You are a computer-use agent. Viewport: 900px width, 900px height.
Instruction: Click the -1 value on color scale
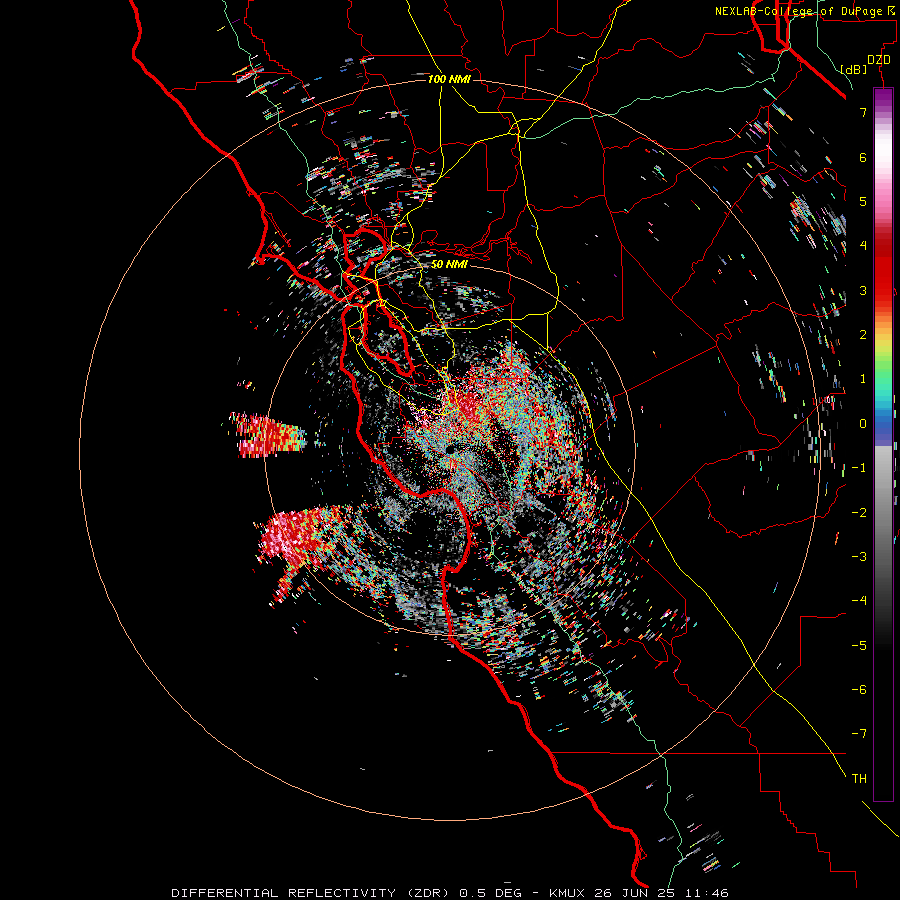(859, 468)
